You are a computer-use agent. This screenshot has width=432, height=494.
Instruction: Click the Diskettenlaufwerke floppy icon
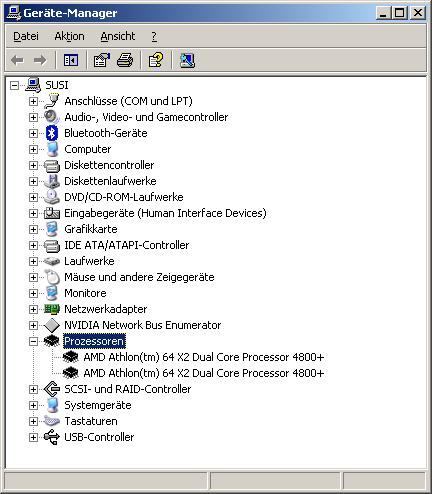[52, 181]
